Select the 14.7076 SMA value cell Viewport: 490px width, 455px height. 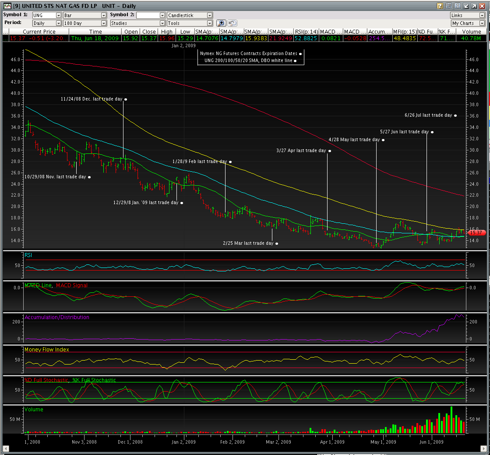(207, 38)
